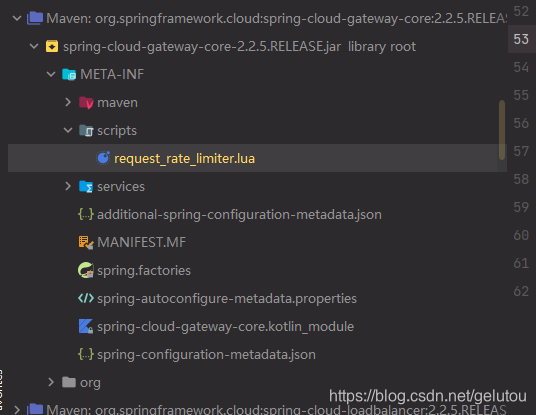Select the Maven spring-cloud-loadbalancer library label
The height and width of the screenshot is (415, 536).
click(276, 409)
